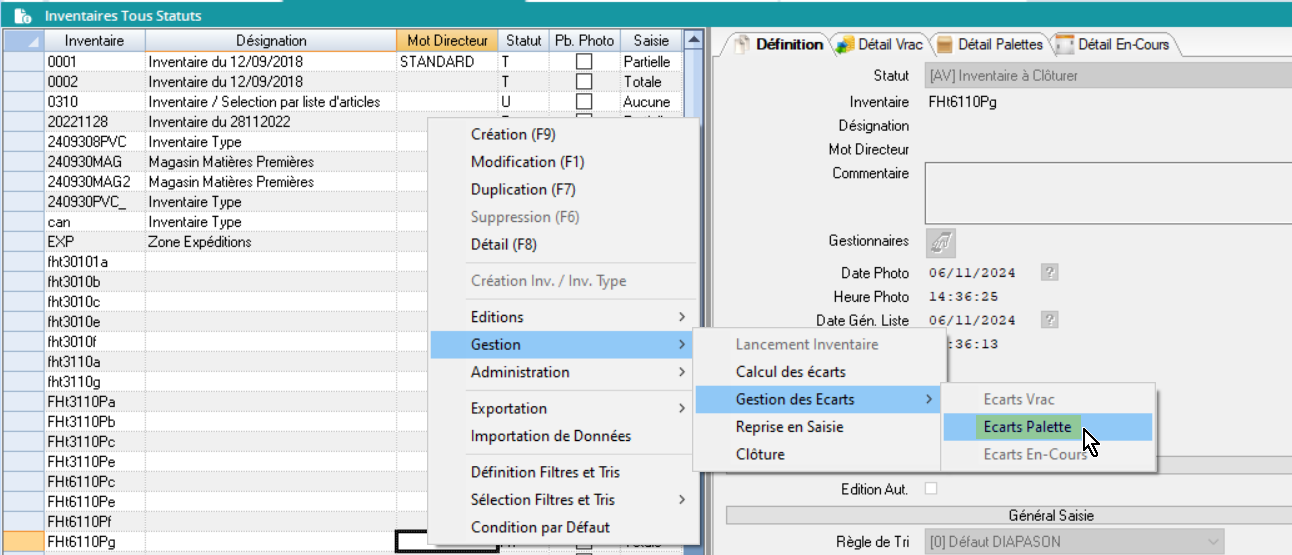Click the Désignation column header
The height and width of the screenshot is (555, 1292).
(x=271, y=41)
